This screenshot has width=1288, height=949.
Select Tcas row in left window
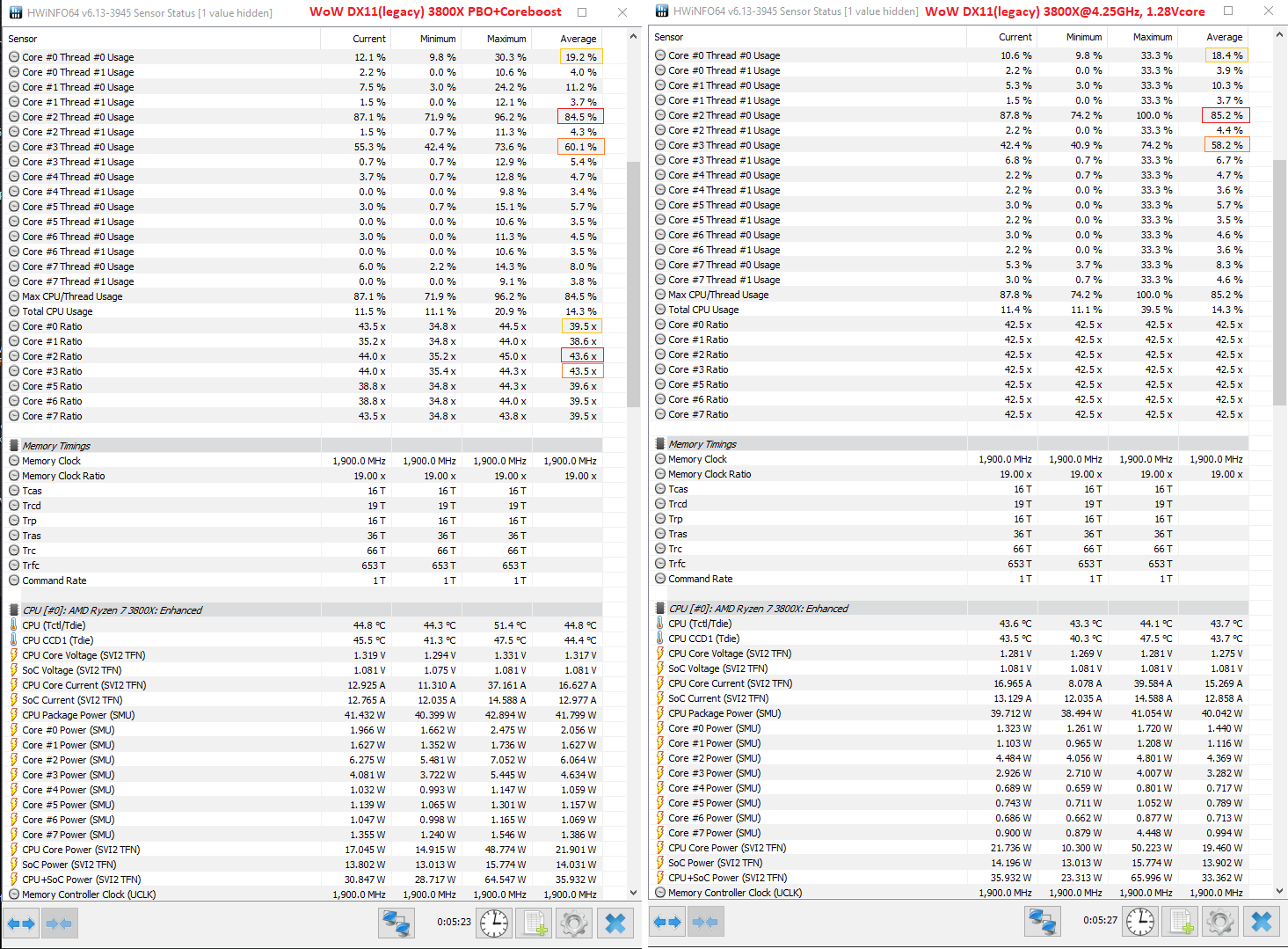point(303,491)
